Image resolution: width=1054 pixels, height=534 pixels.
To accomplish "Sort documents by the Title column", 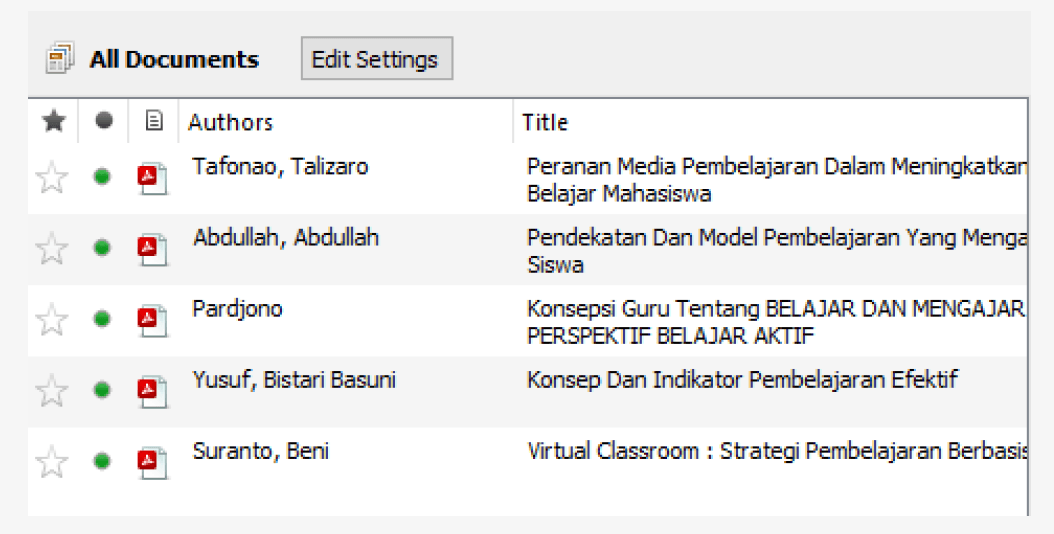I will tap(545, 123).
